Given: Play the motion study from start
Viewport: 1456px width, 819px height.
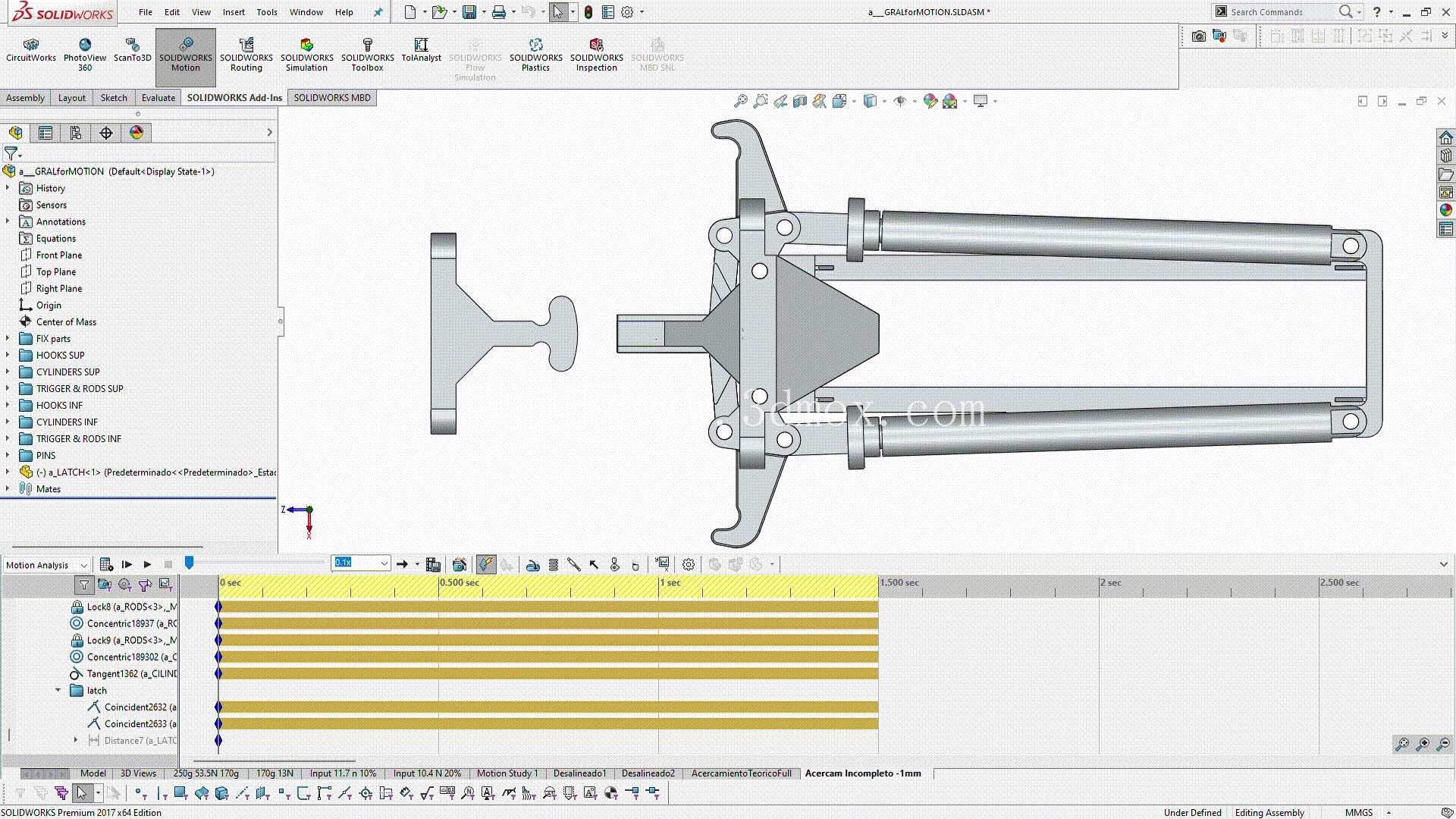Looking at the screenshot, I should click(x=127, y=564).
